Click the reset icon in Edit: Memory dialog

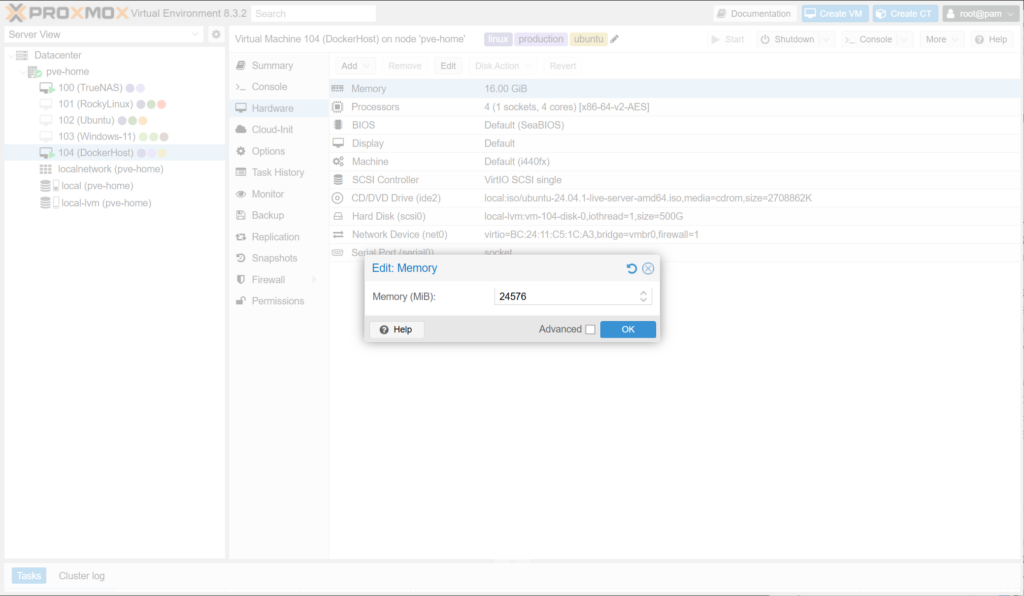(x=632, y=268)
